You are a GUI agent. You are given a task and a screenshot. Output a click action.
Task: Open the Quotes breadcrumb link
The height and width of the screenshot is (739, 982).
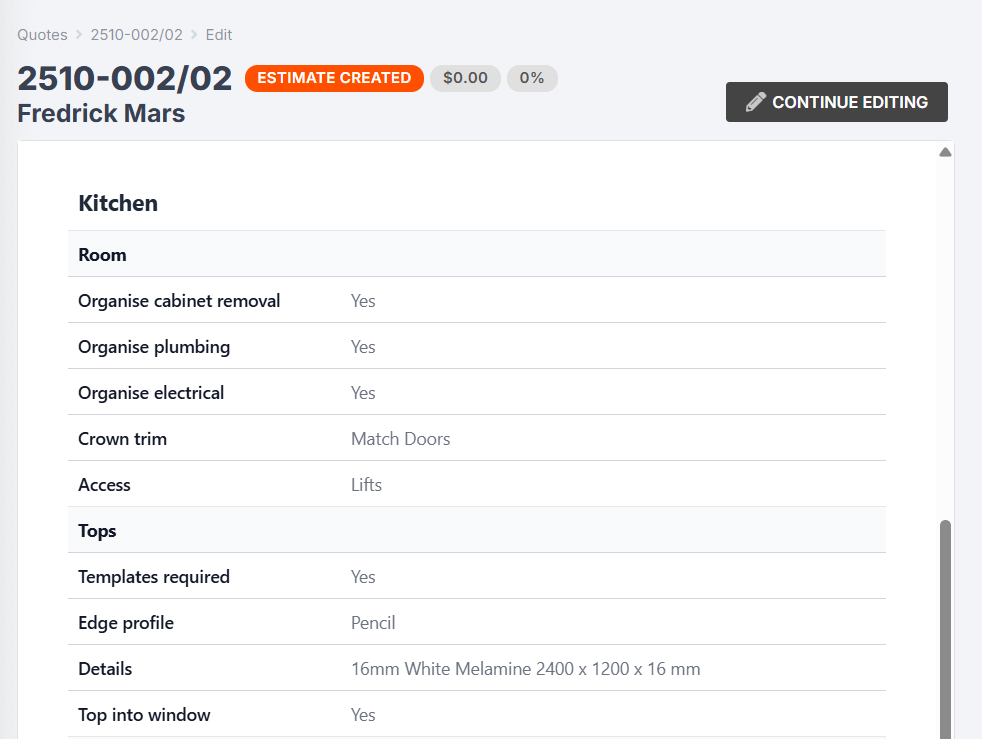point(42,34)
